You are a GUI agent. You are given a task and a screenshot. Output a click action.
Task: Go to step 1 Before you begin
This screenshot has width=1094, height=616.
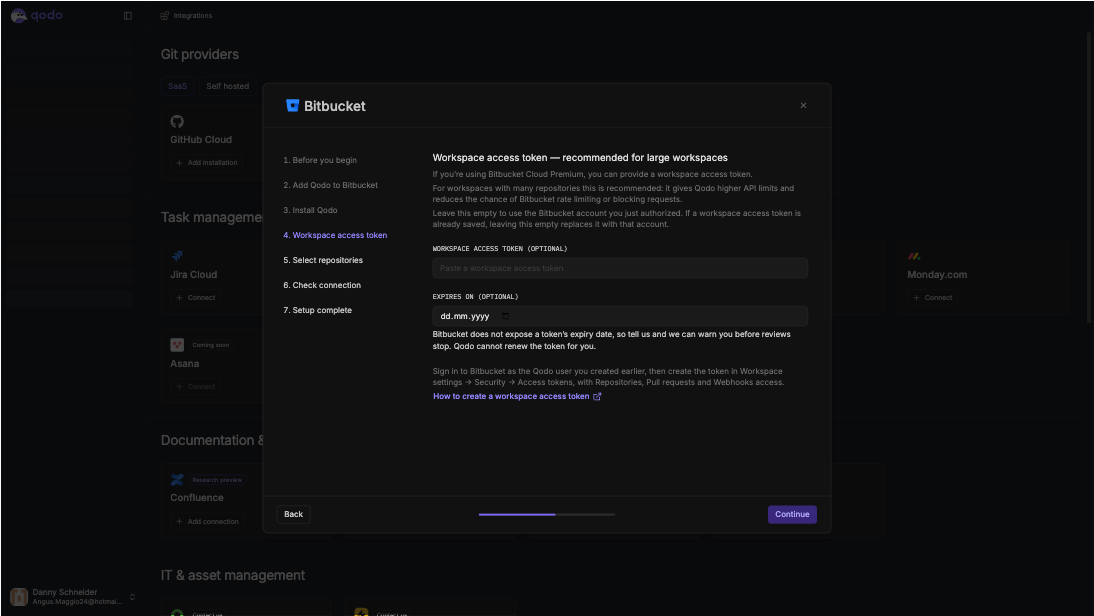[320, 160]
